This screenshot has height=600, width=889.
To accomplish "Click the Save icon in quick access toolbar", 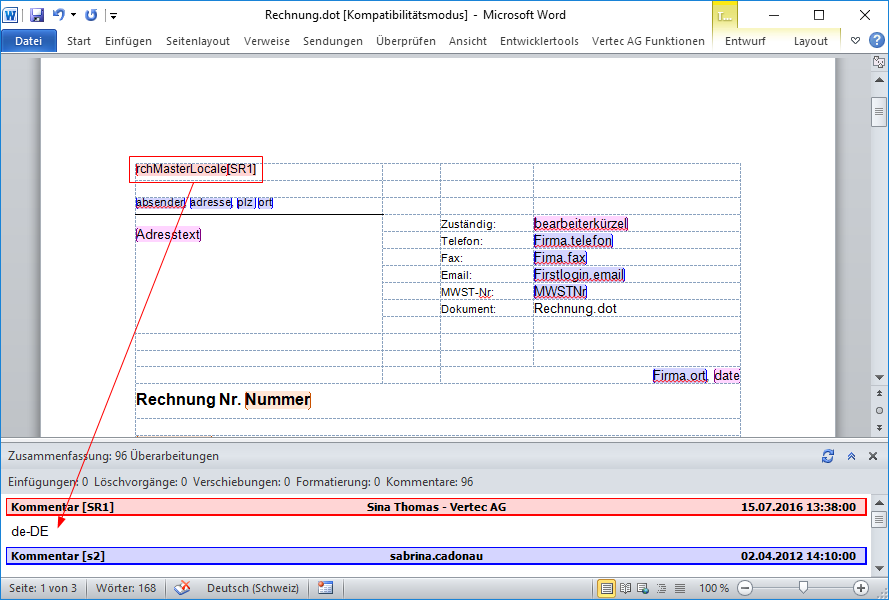I will point(37,15).
